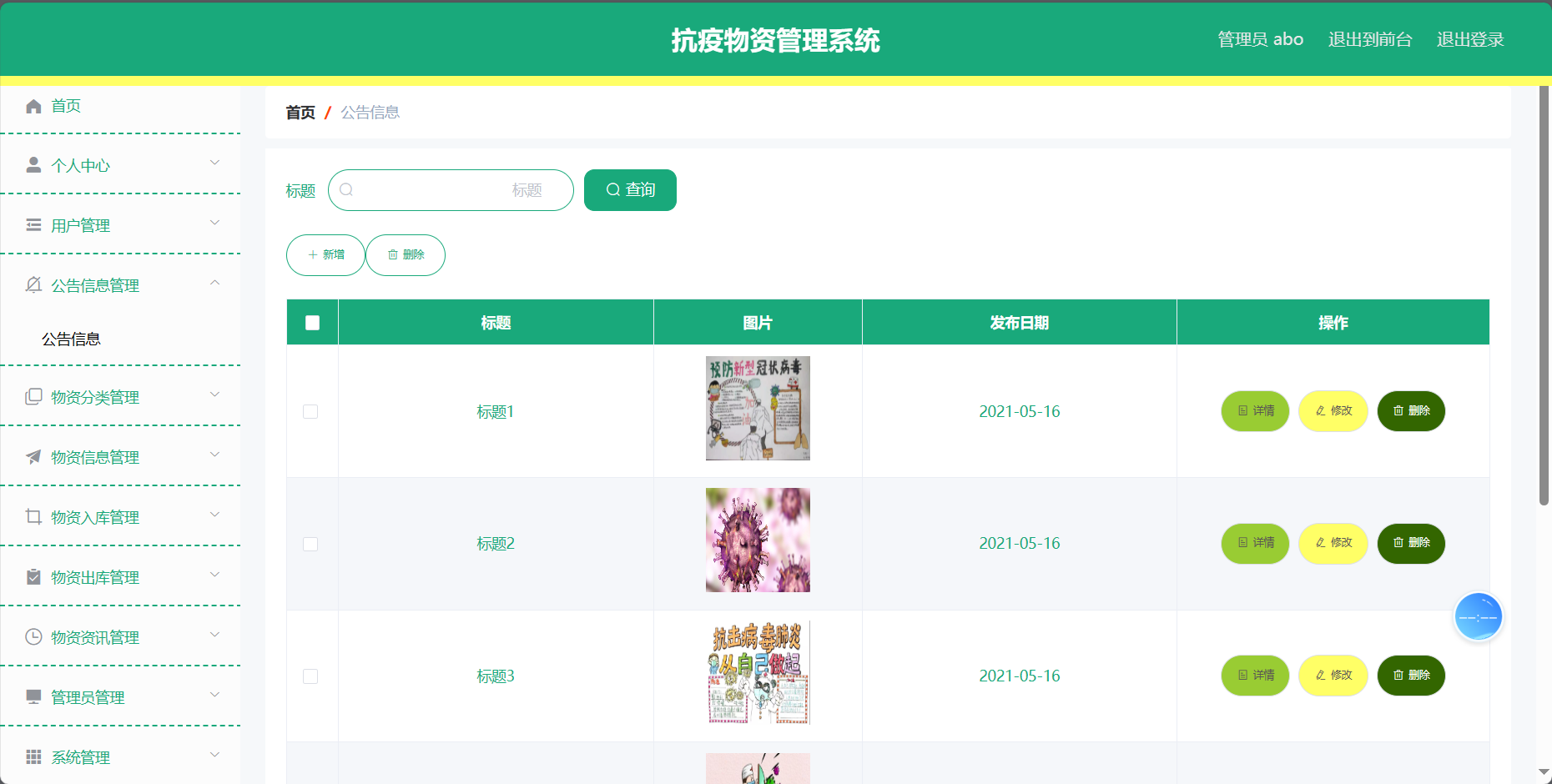
Task: Click the 首页 breadcrumb link
Action: (x=300, y=113)
